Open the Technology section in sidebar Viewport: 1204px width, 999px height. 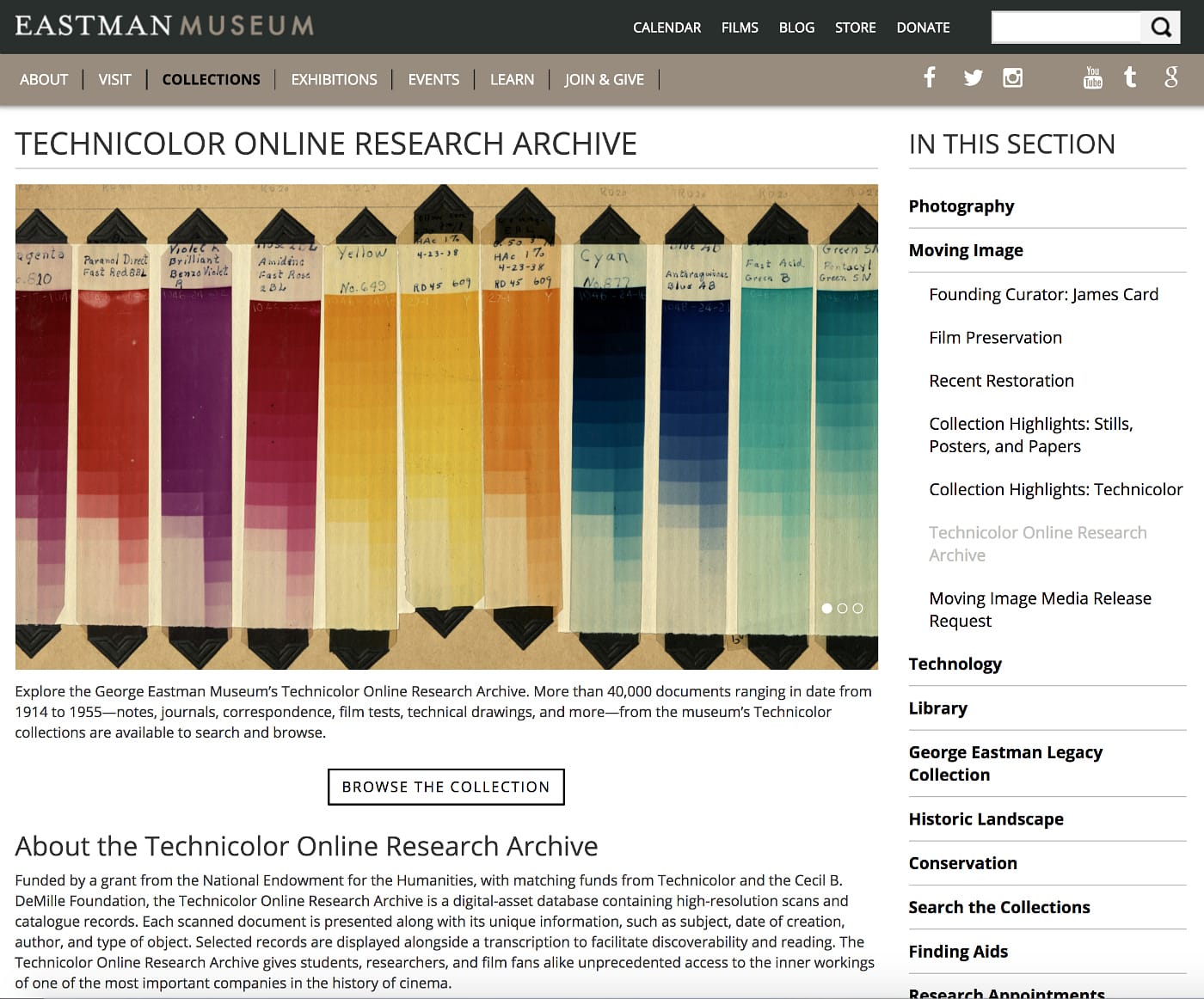click(x=955, y=663)
